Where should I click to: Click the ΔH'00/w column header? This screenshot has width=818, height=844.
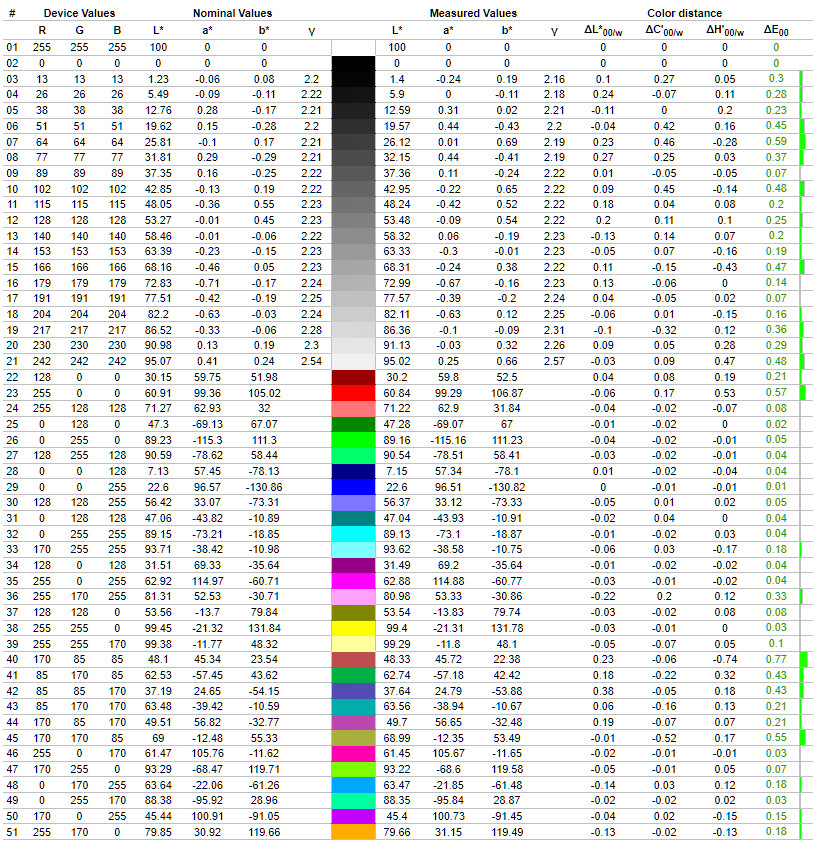pos(725,31)
